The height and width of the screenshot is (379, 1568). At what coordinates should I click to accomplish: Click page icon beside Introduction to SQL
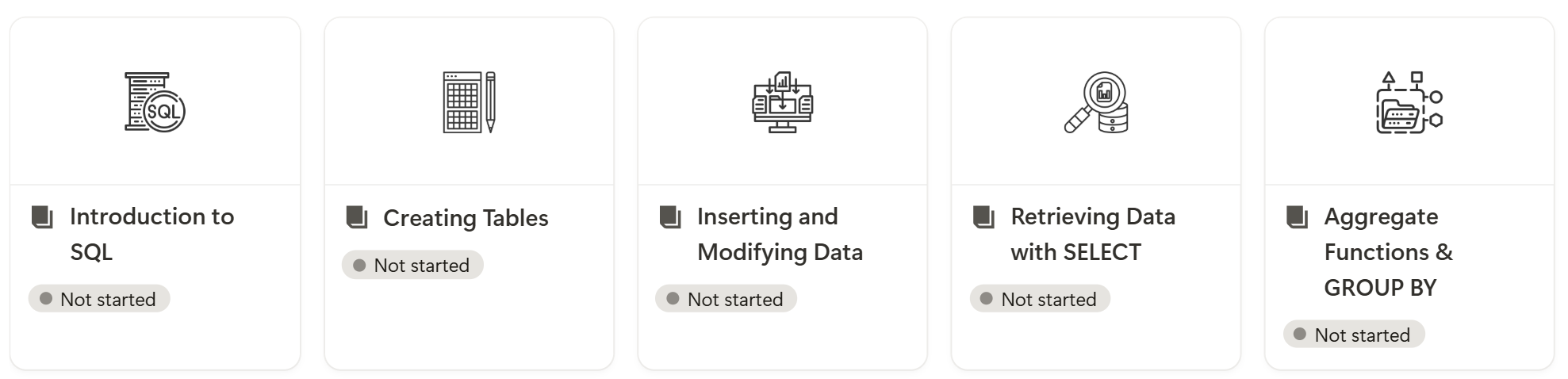(x=42, y=216)
